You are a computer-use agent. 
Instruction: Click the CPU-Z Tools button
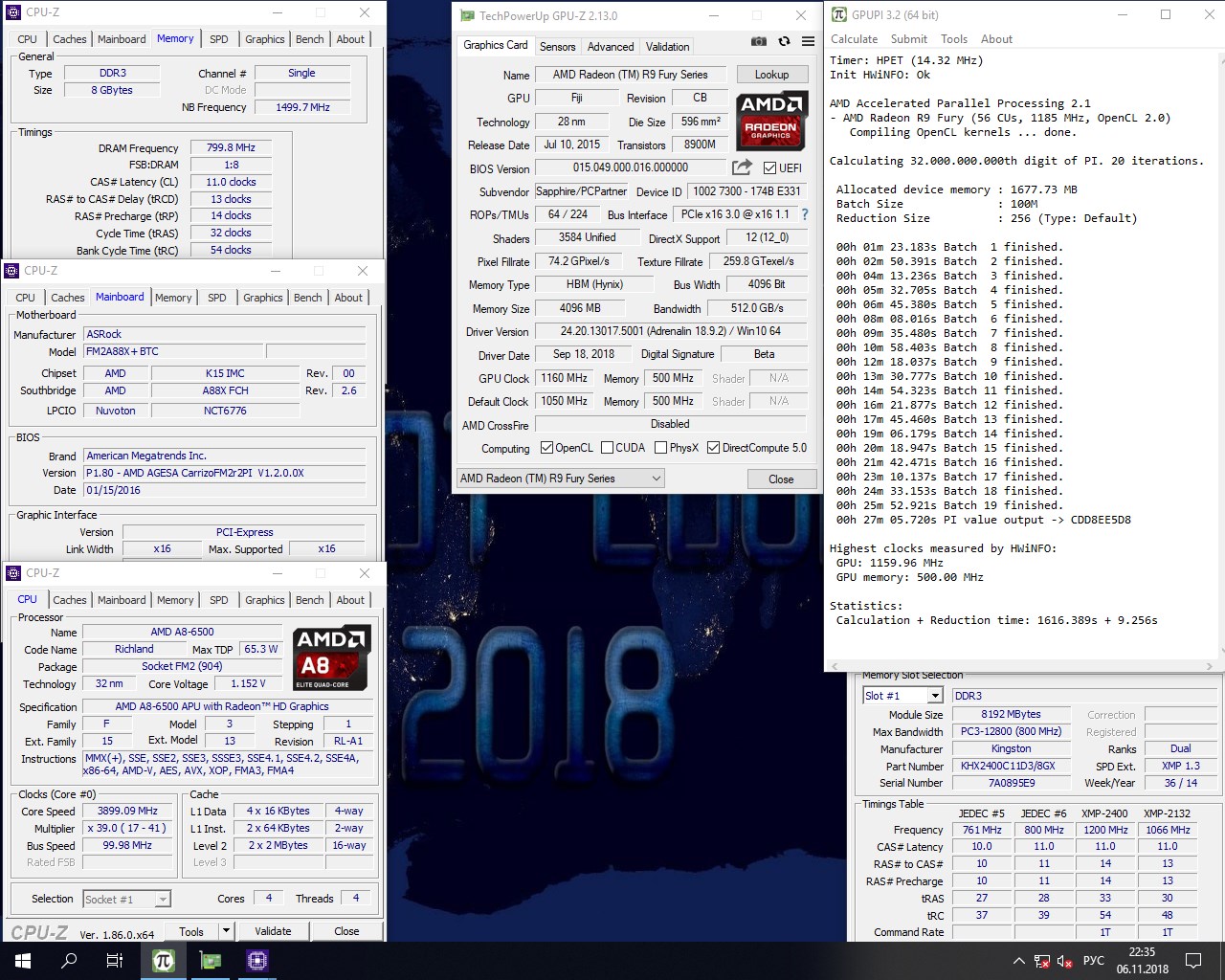point(191,931)
